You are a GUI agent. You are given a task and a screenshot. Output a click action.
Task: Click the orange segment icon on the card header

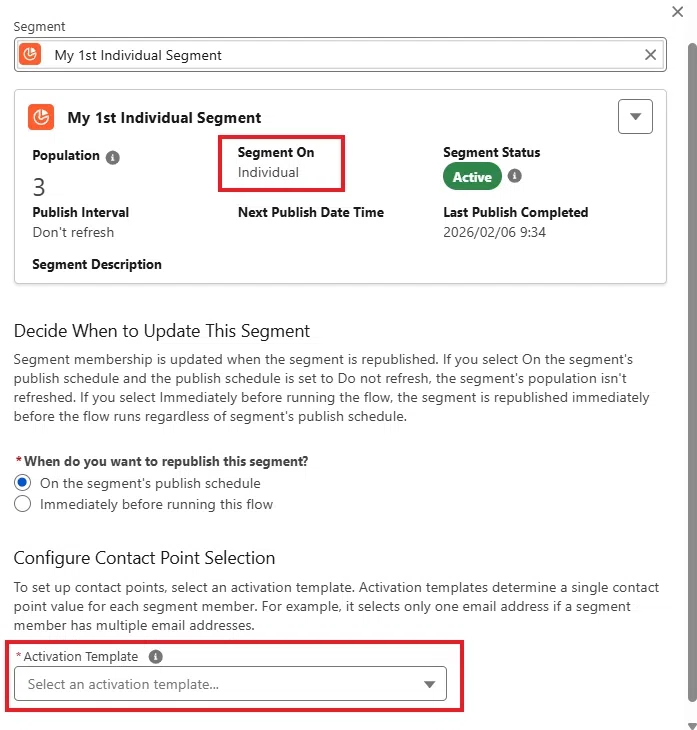(x=41, y=117)
